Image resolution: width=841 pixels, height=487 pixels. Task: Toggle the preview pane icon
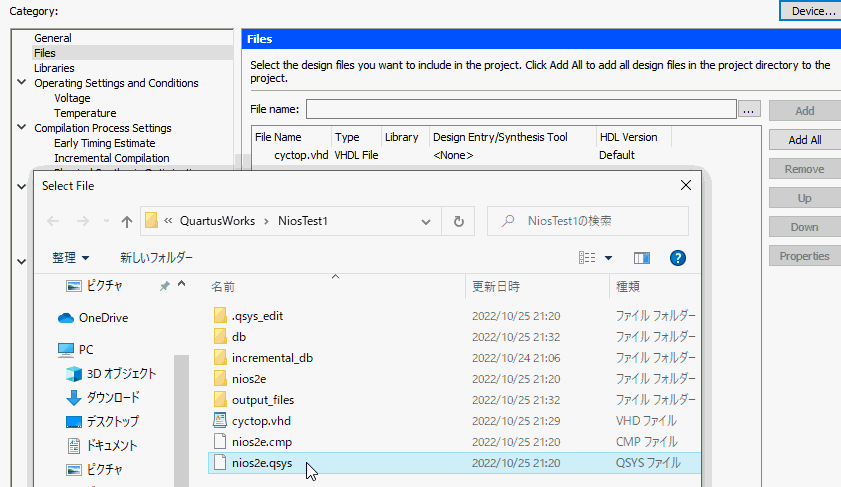pyautogui.click(x=641, y=258)
